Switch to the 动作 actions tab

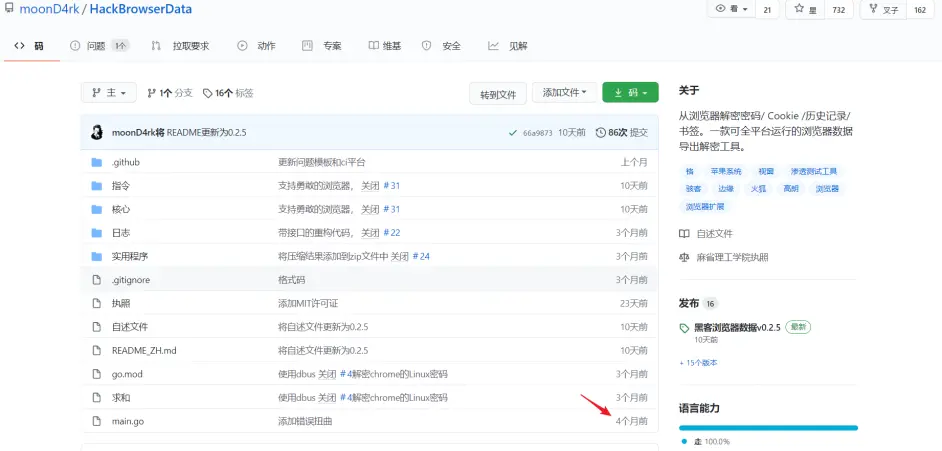257,46
